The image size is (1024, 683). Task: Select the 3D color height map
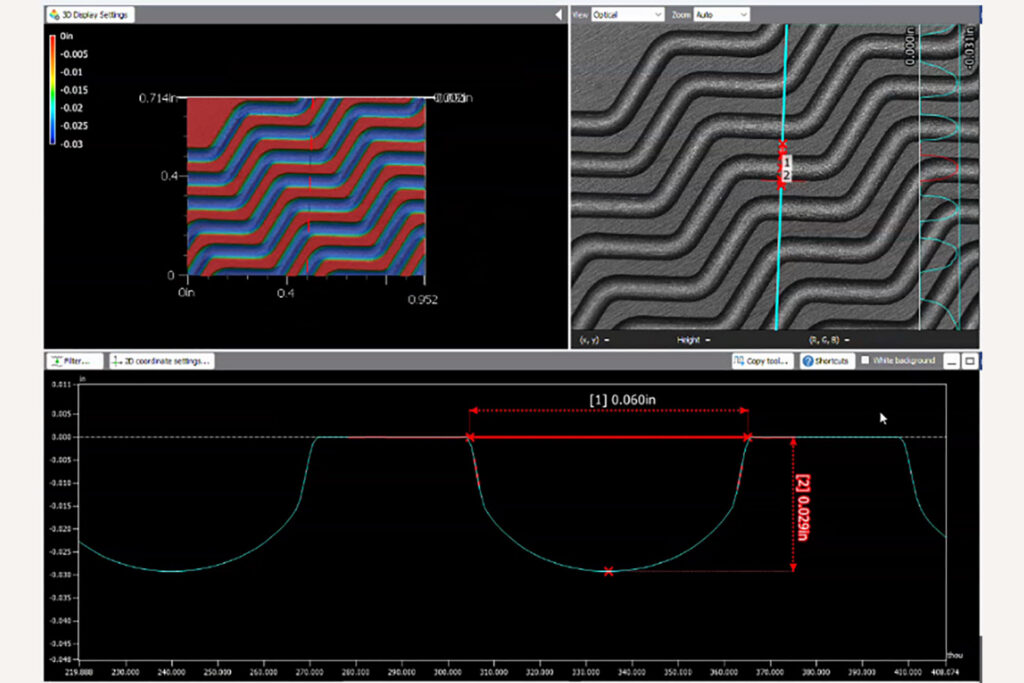(x=306, y=186)
